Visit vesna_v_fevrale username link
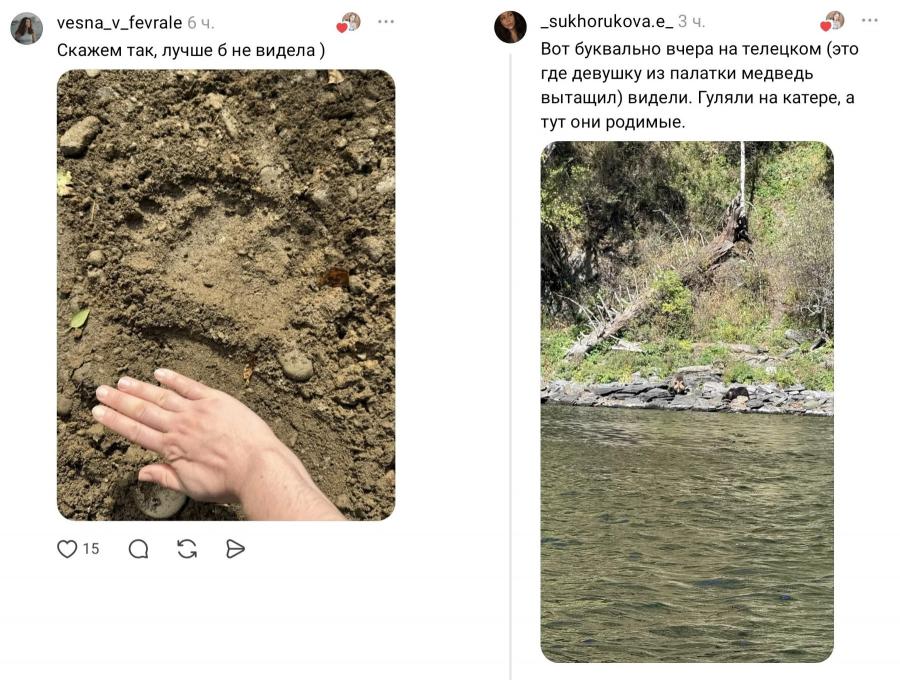 pyautogui.click(x=119, y=23)
